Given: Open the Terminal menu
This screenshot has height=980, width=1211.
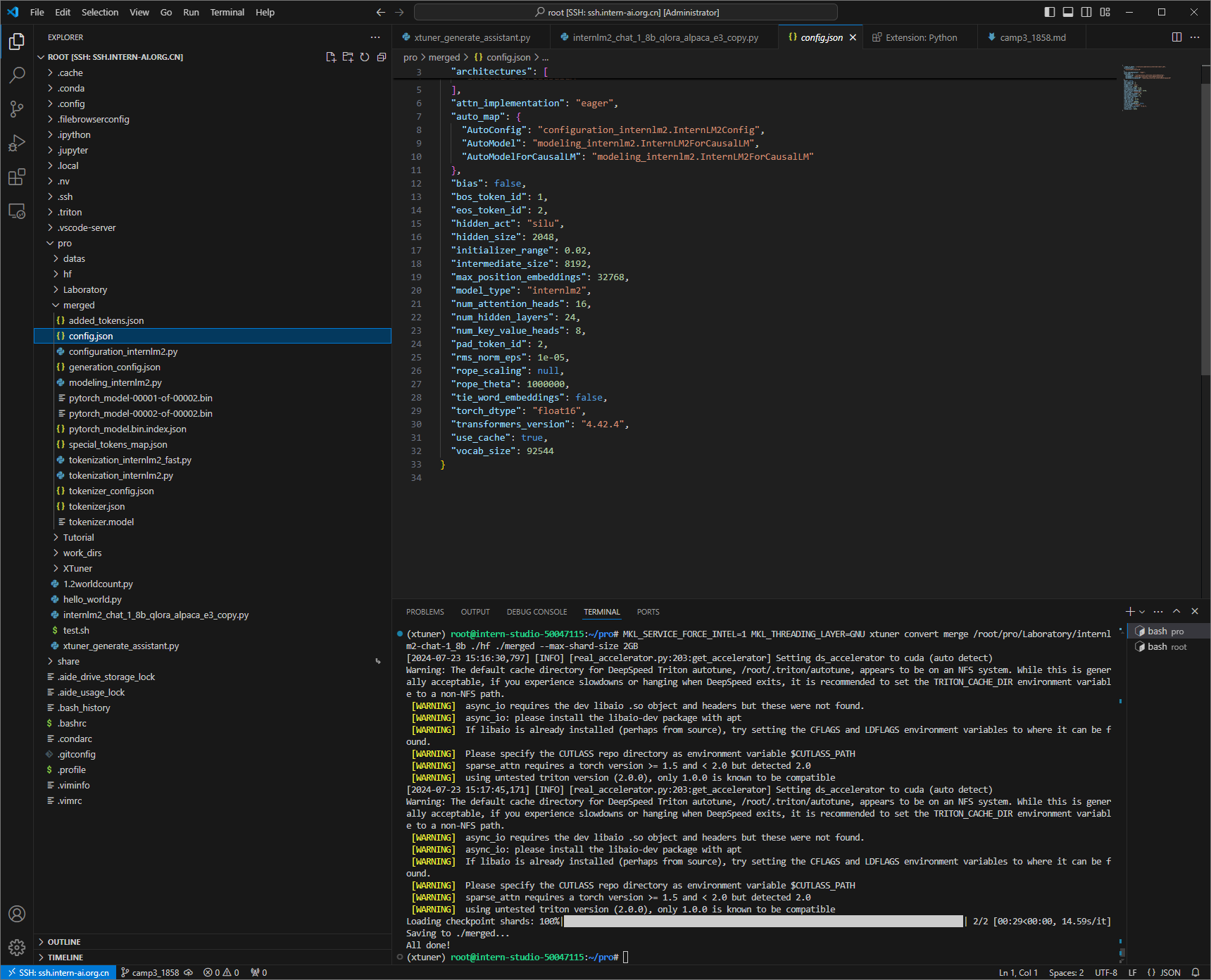Looking at the screenshot, I should pyautogui.click(x=227, y=12).
